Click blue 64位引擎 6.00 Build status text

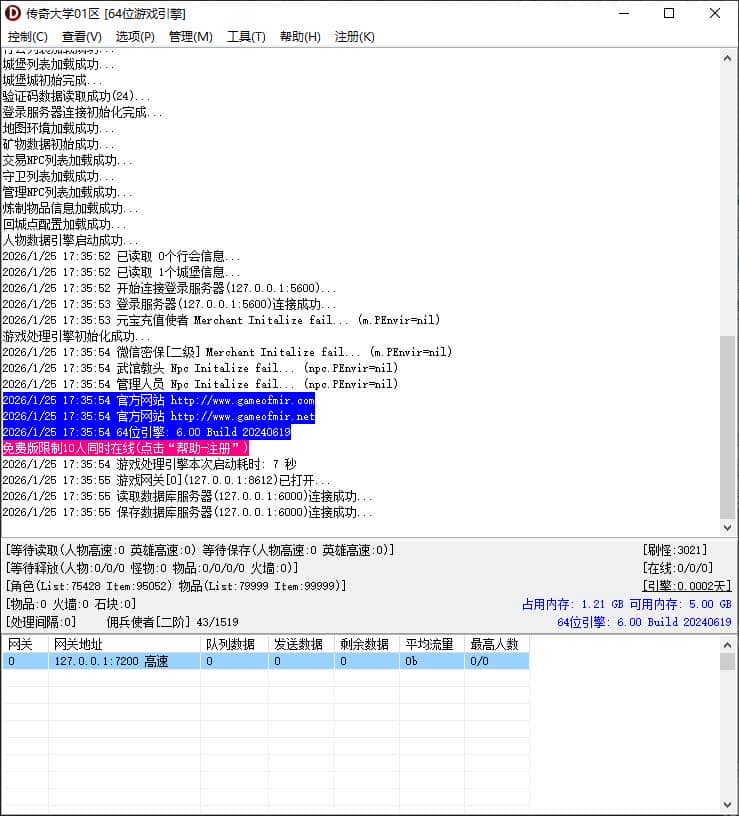(644, 622)
